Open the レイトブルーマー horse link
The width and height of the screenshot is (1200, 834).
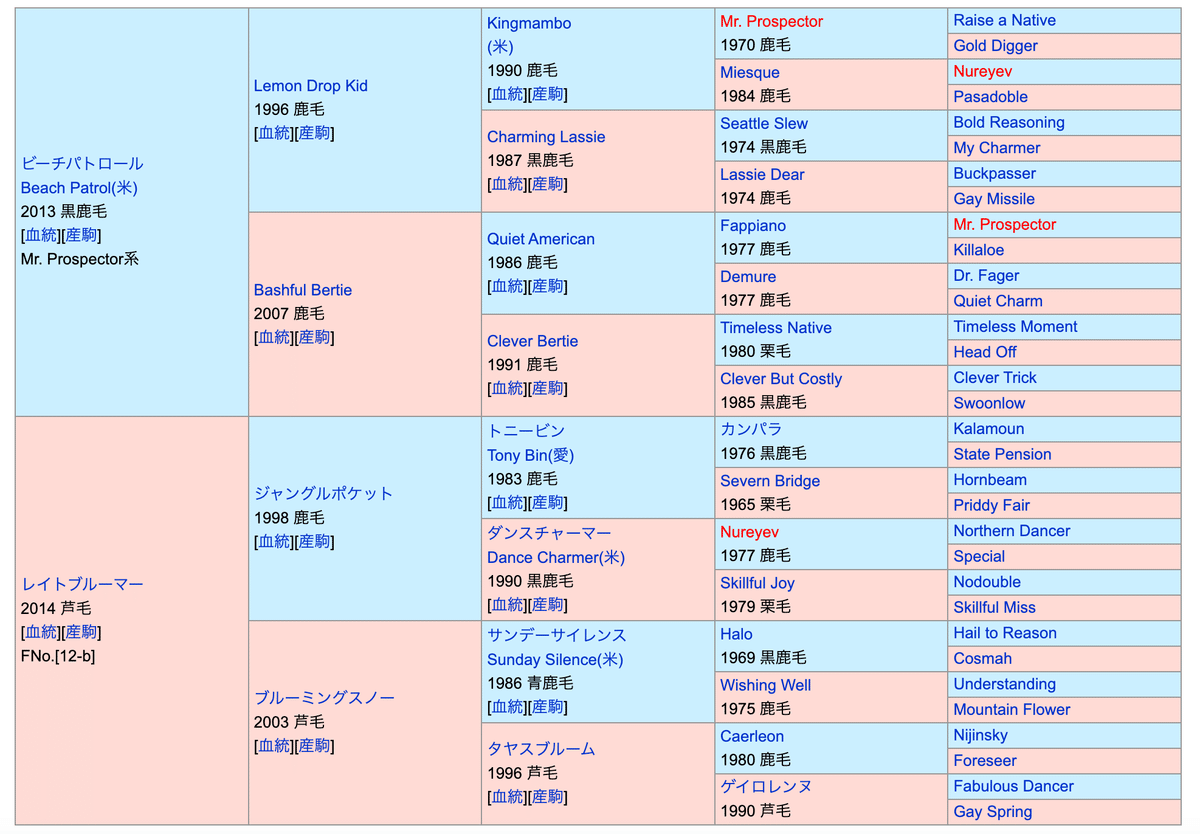(x=82, y=584)
